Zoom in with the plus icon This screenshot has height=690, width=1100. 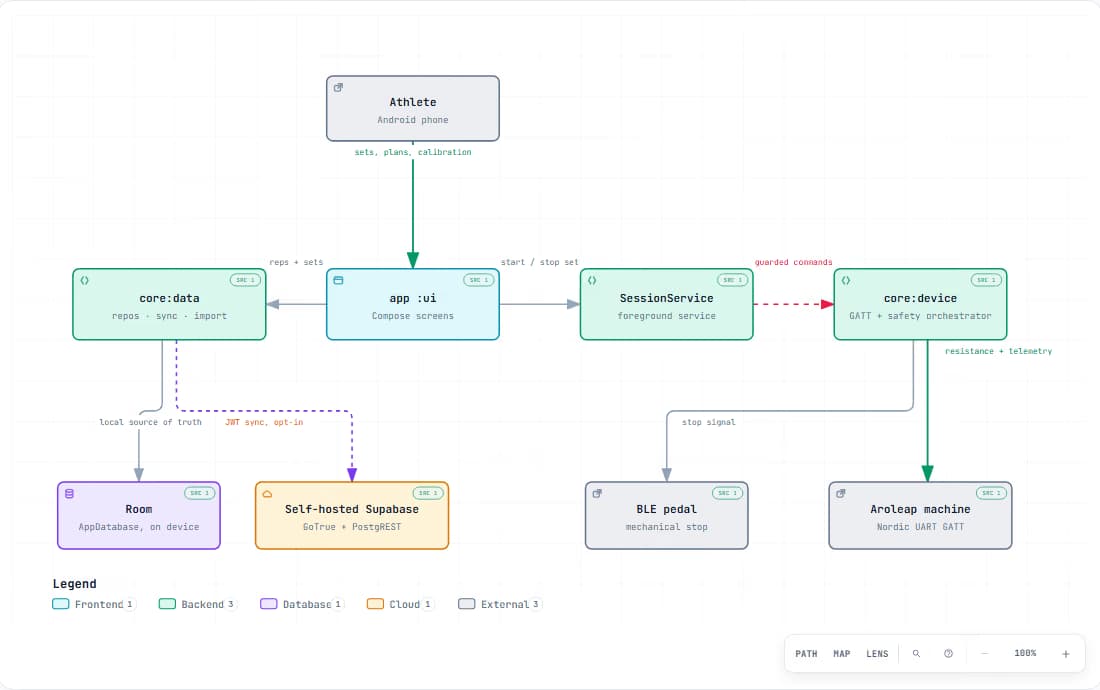pyautogui.click(x=1066, y=654)
